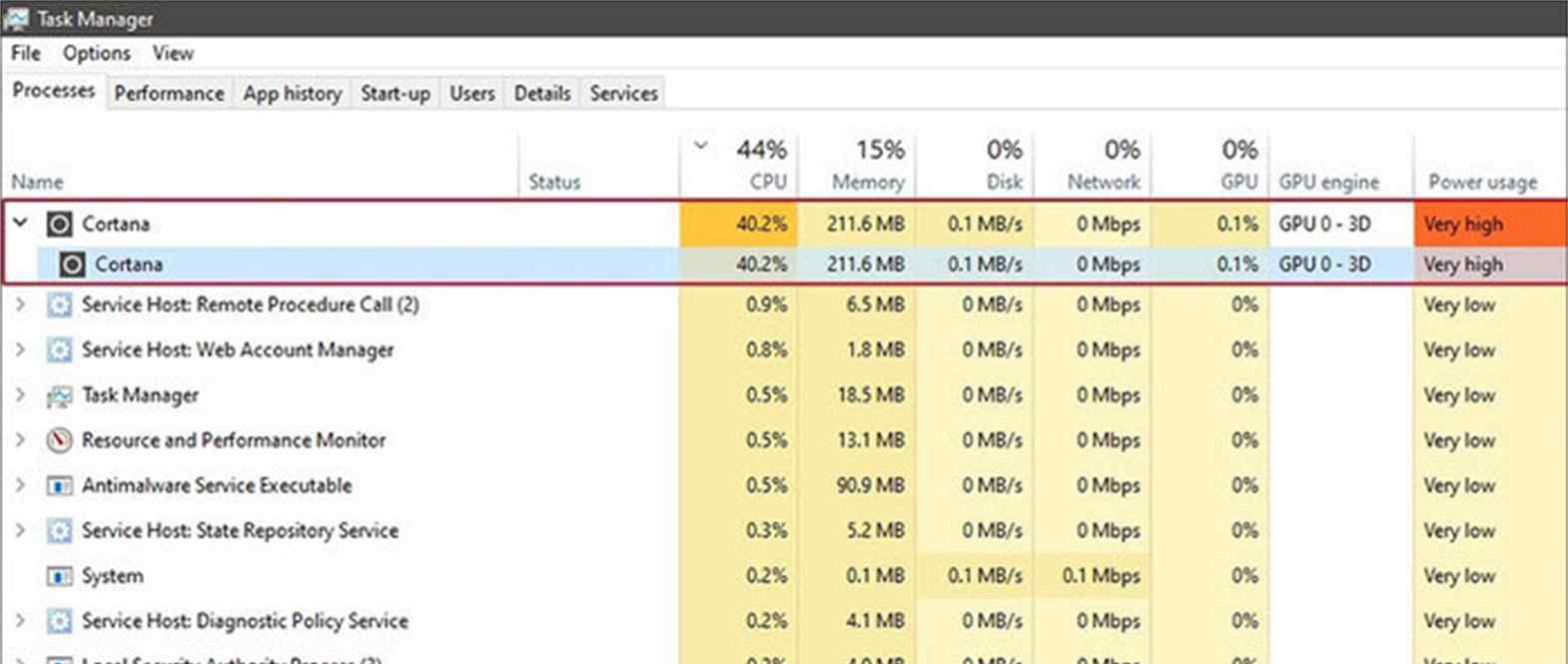Expand Service Host: State Repository Service
Viewport: 1568px width, 664px height.
20,530
